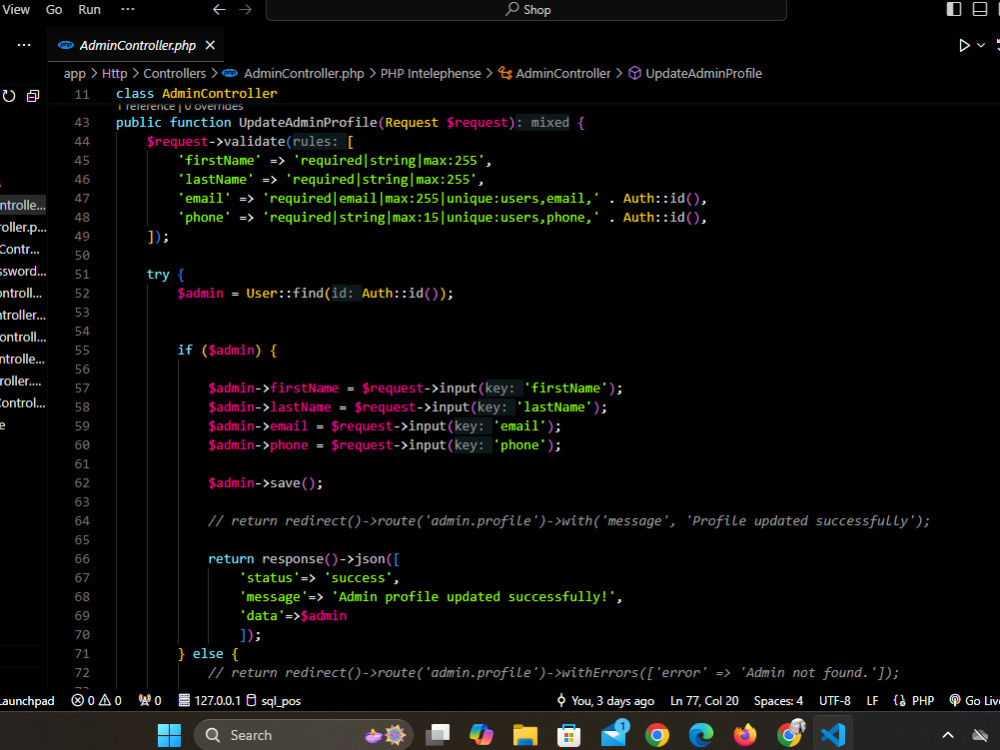Show hidden system tray icons

point(948,735)
